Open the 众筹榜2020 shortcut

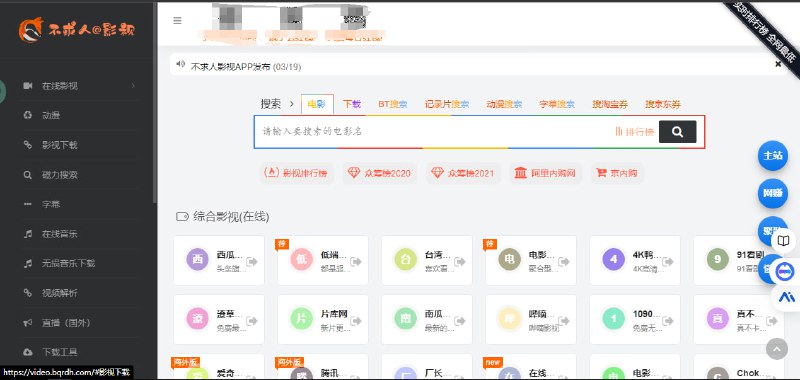(x=380, y=173)
